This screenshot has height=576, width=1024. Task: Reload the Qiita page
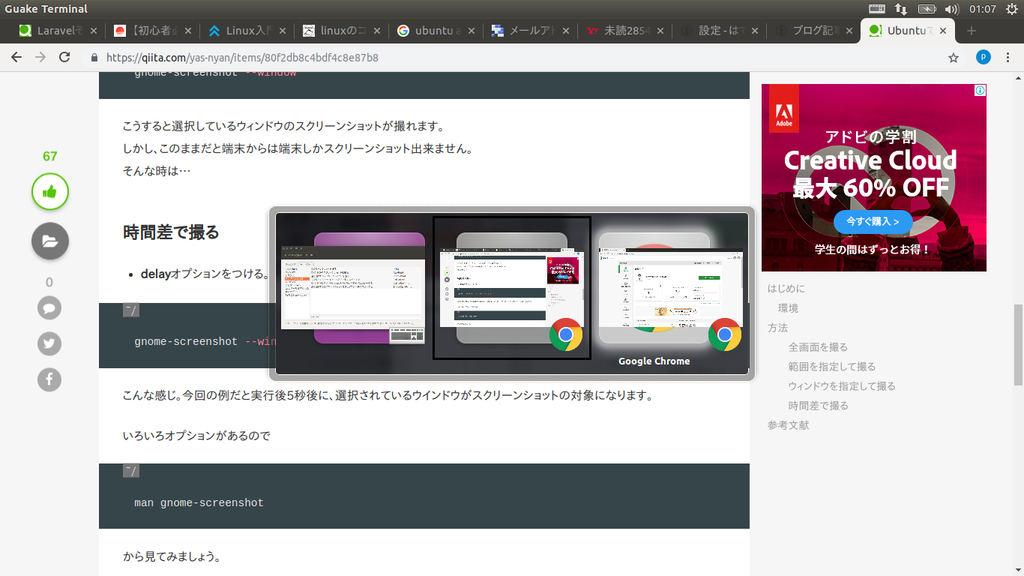pyautogui.click(x=65, y=57)
